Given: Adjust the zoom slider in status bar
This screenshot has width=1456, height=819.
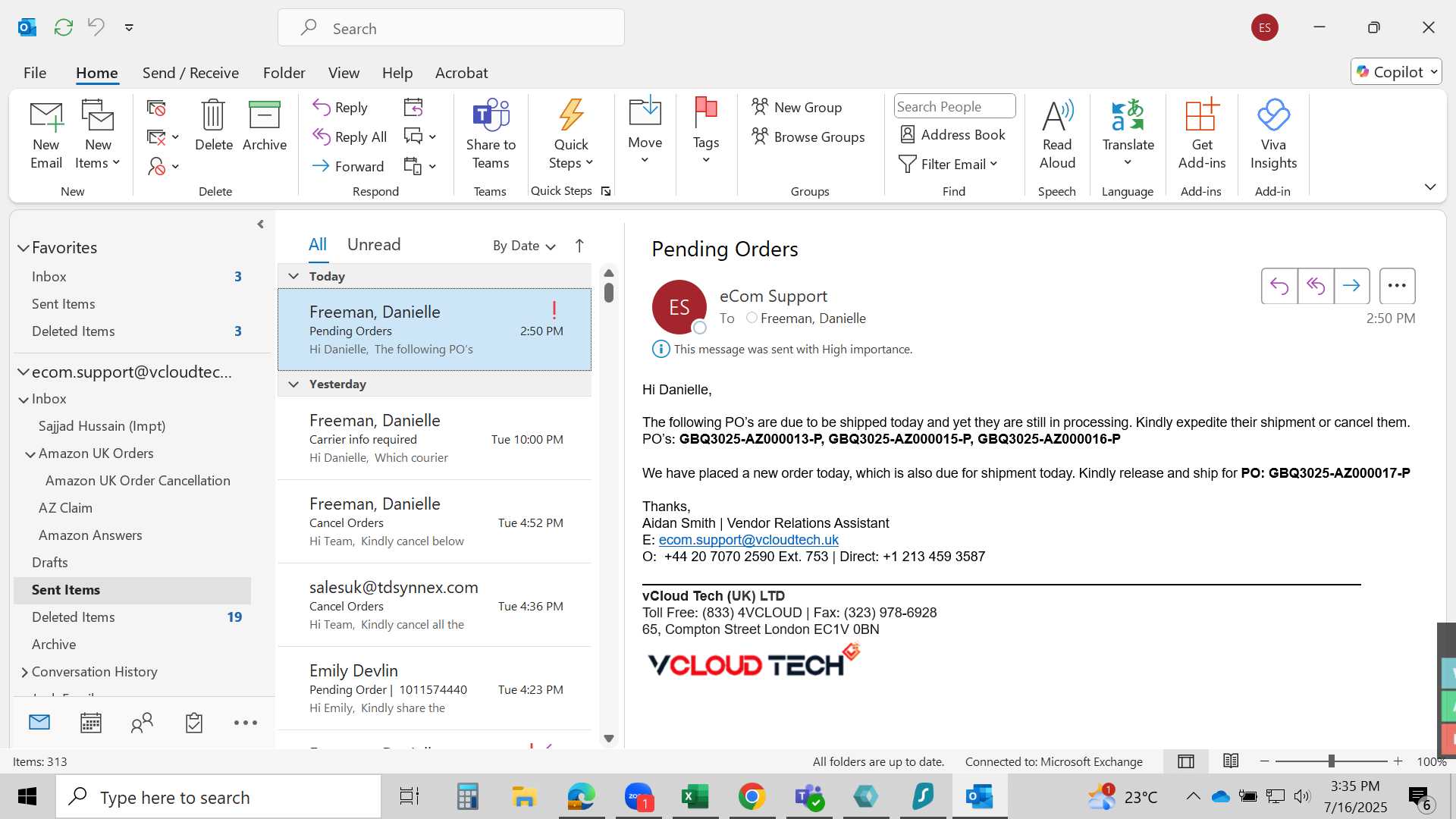Looking at the screenshot, I should point(1331,761).
